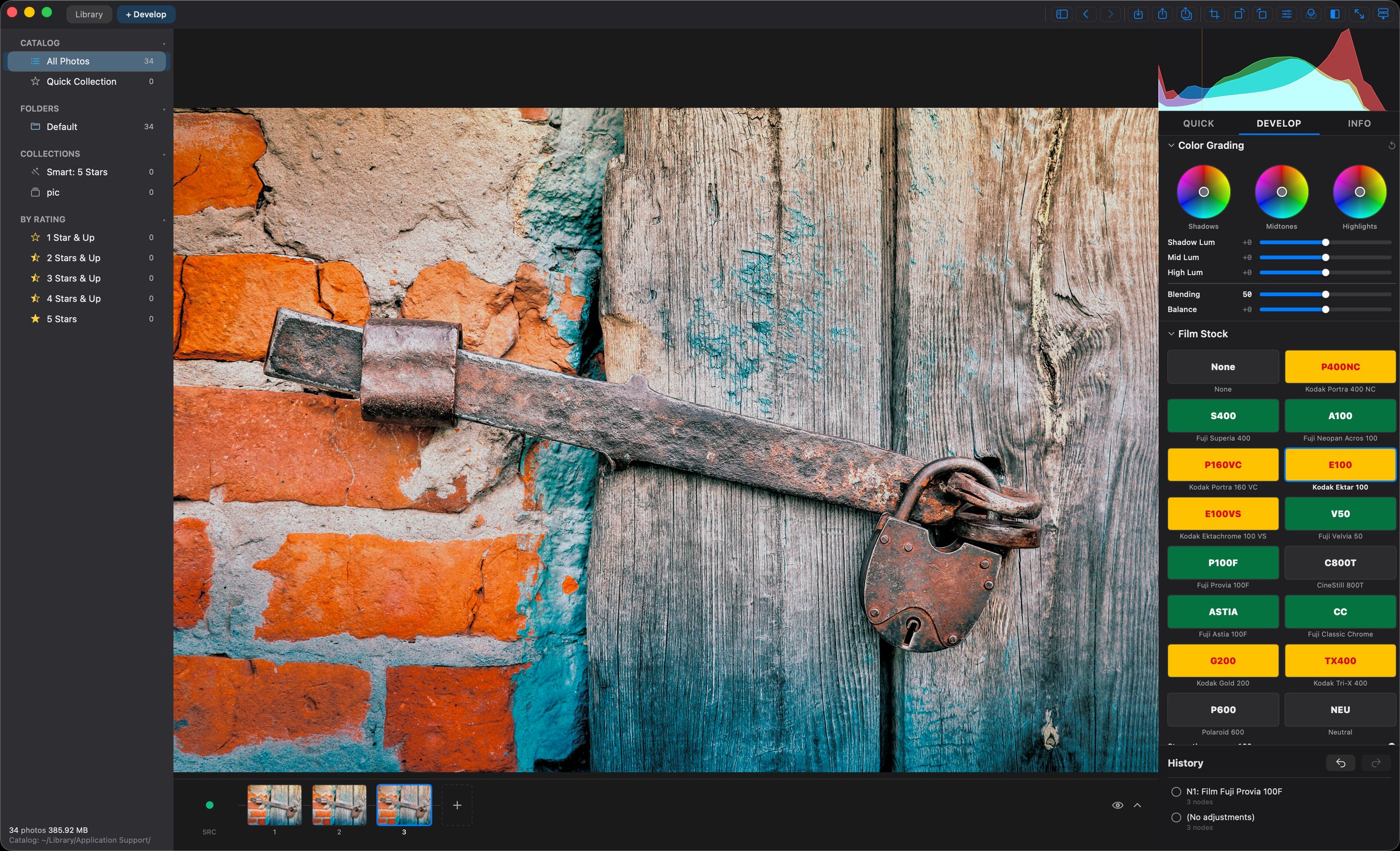Click the green SRC node dot

(209, 805)
